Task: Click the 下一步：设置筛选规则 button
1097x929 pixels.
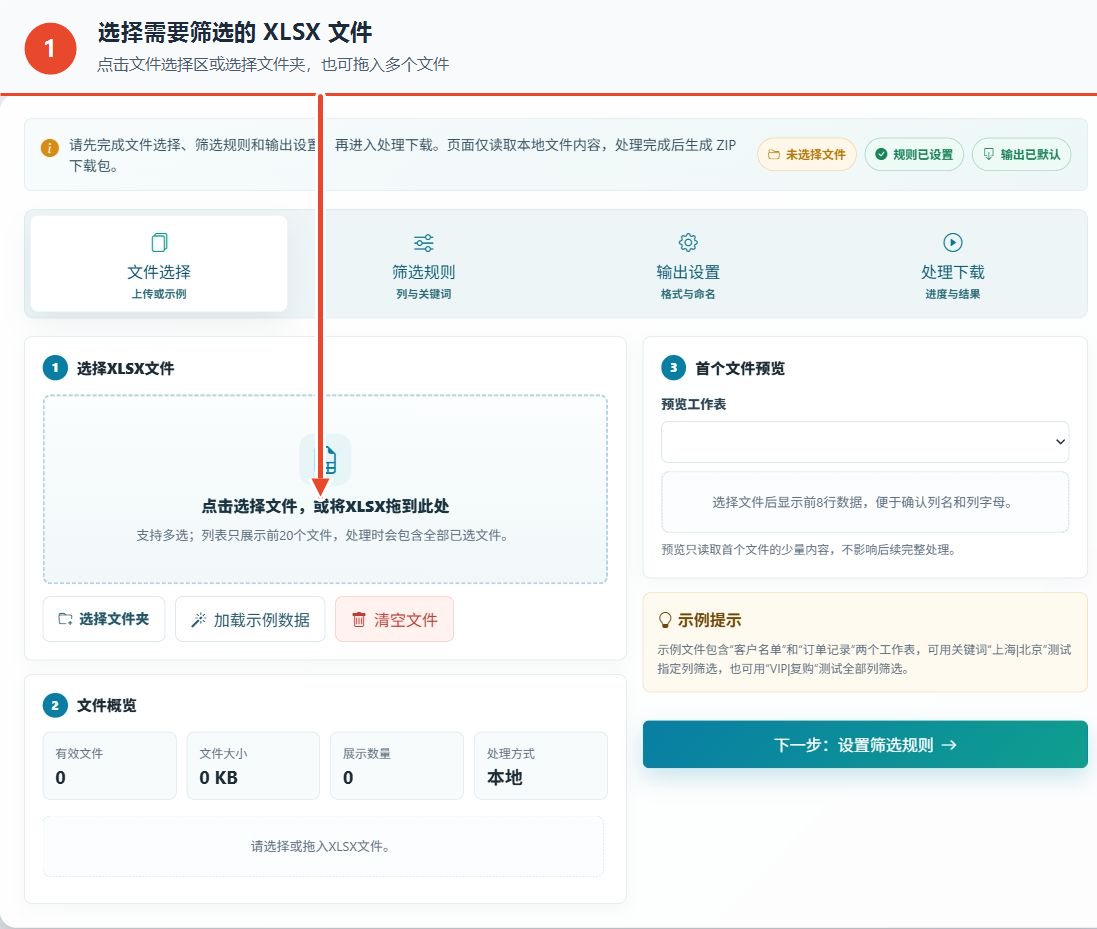Action: point(865,744)
